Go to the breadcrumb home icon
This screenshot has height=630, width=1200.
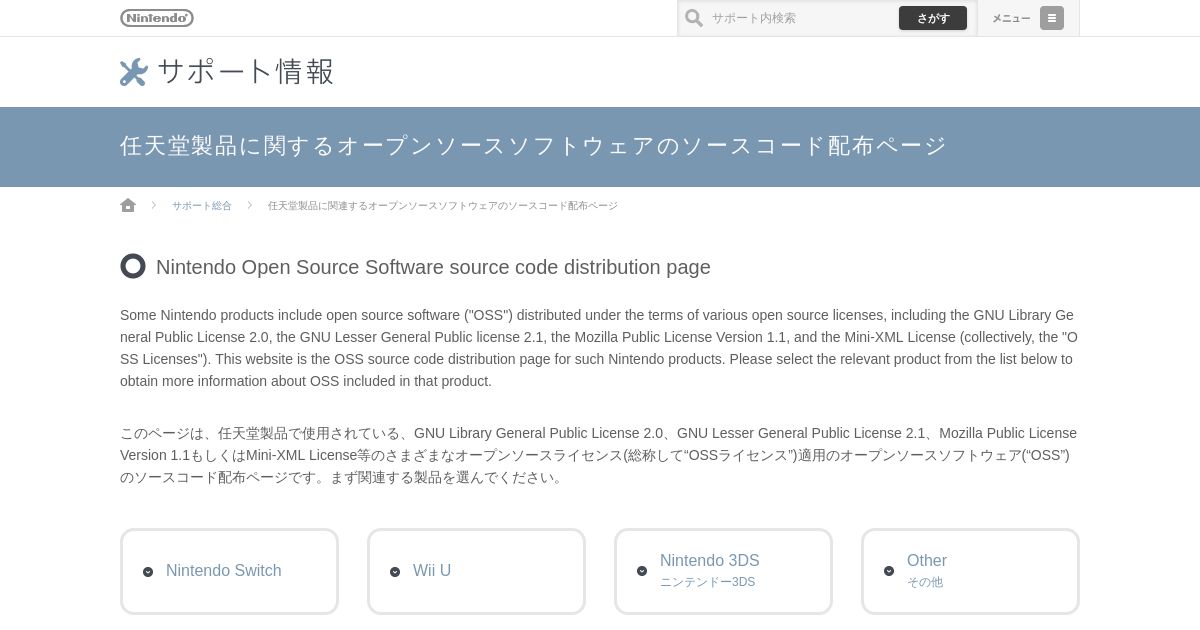[x=128, y=205]
